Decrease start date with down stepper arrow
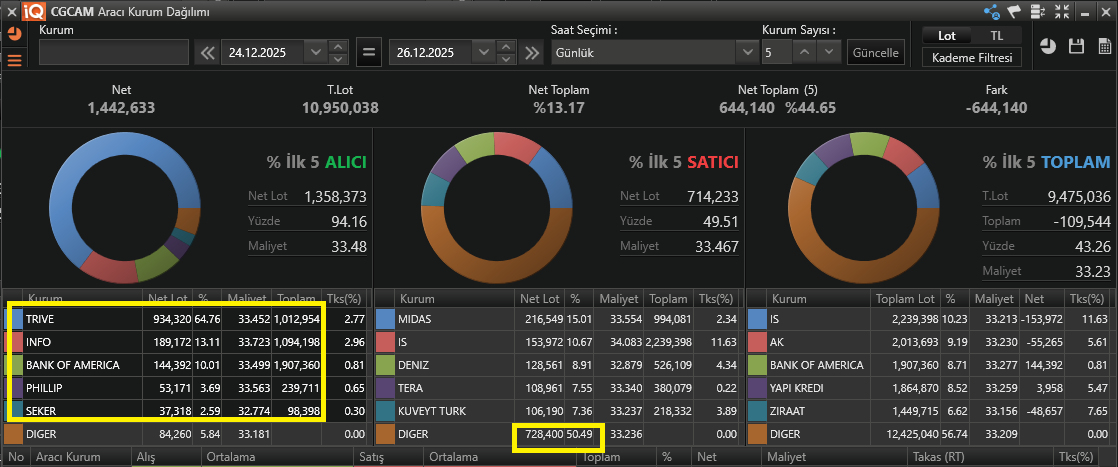The width and height of the screenshot is (1118, 467). tap(338, 59)
